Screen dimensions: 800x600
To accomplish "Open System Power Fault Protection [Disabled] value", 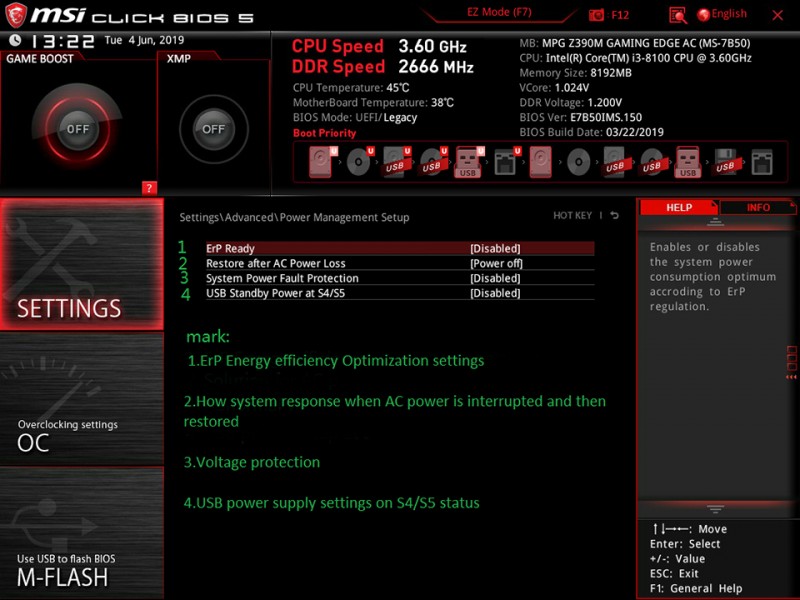I will click(x=495, y=278).
